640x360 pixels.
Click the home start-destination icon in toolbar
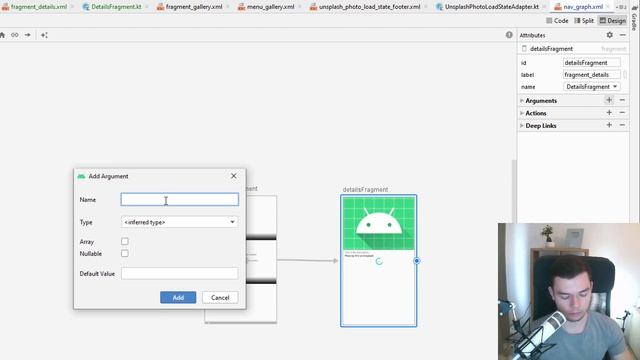[x=2, y=35]
